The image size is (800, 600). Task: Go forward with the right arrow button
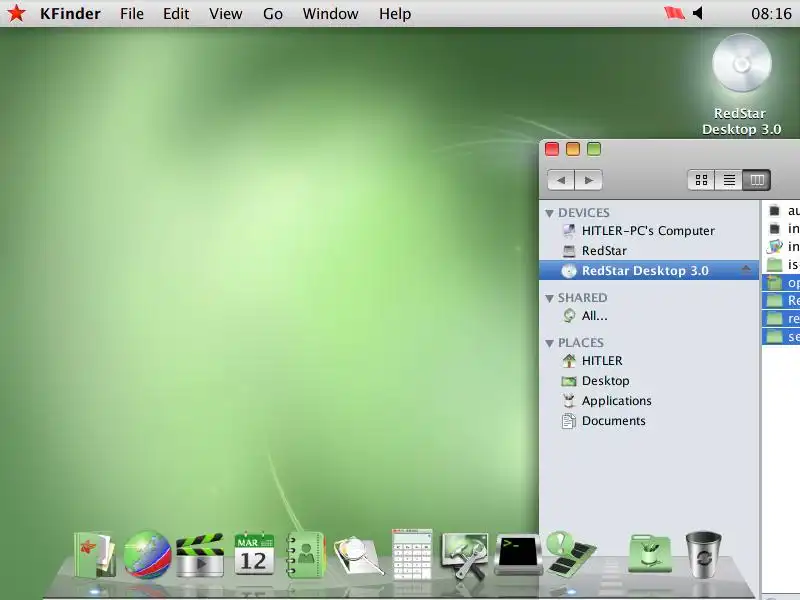[589, 180]
